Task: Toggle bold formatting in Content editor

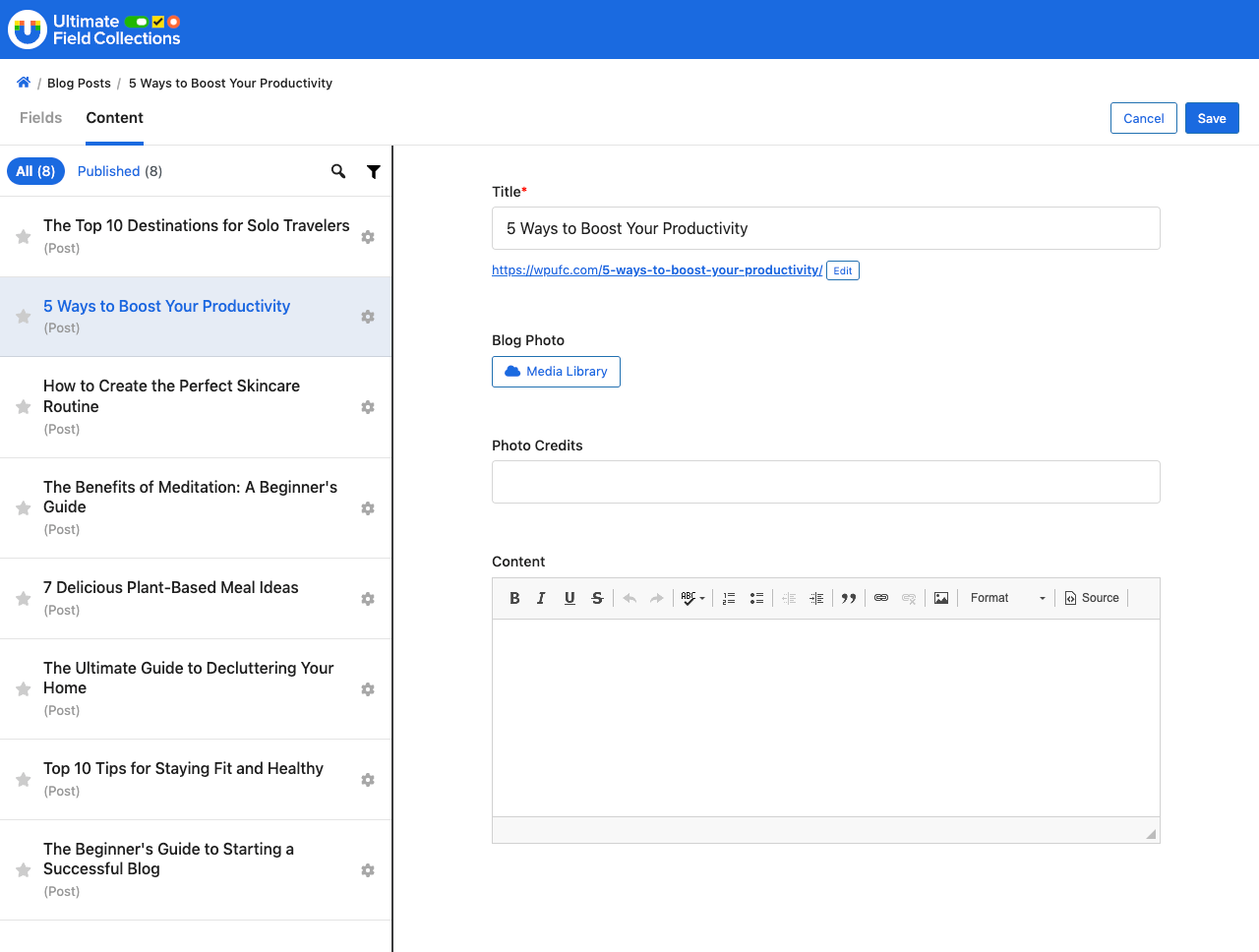Action: pyautogui.click(x=514, y=598)
